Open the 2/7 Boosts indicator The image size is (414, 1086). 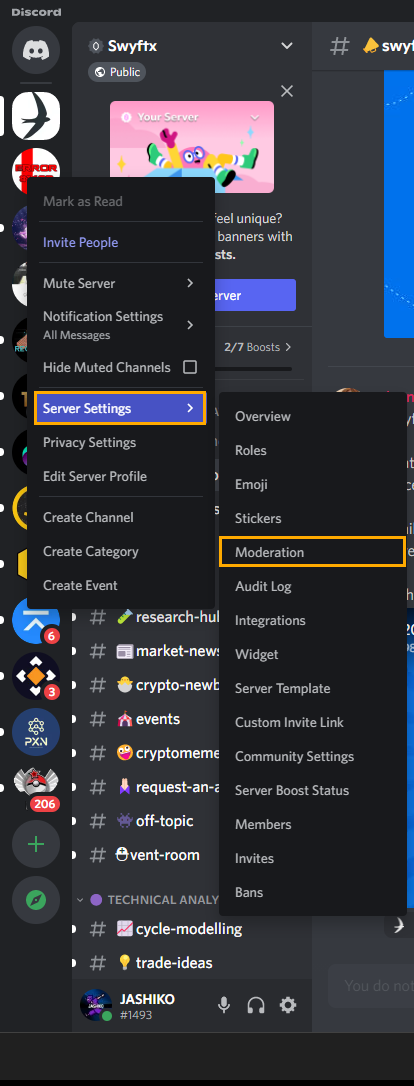tap(258, 347)
